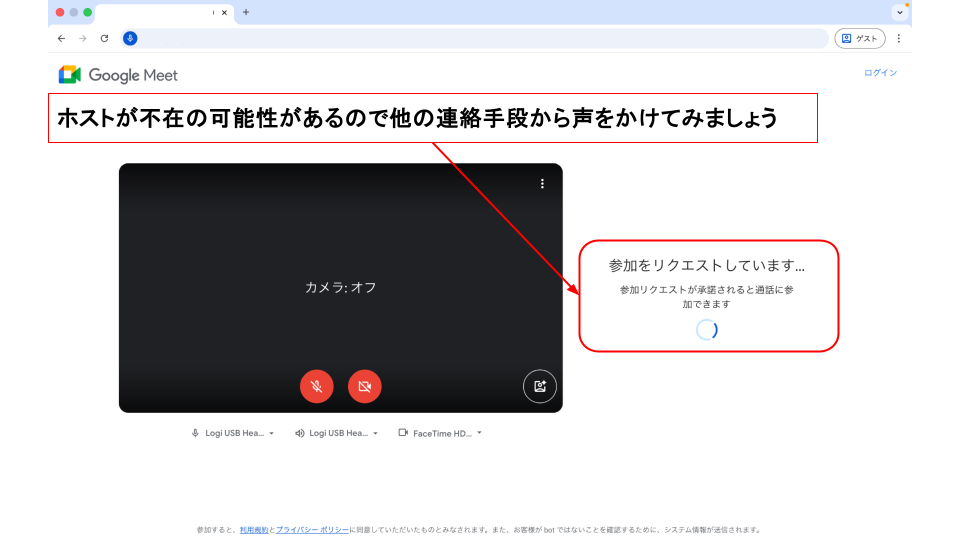This screenshot has width=960, height=540.
Task: Click the ゲスト profile button
Action: click(859, 38)
